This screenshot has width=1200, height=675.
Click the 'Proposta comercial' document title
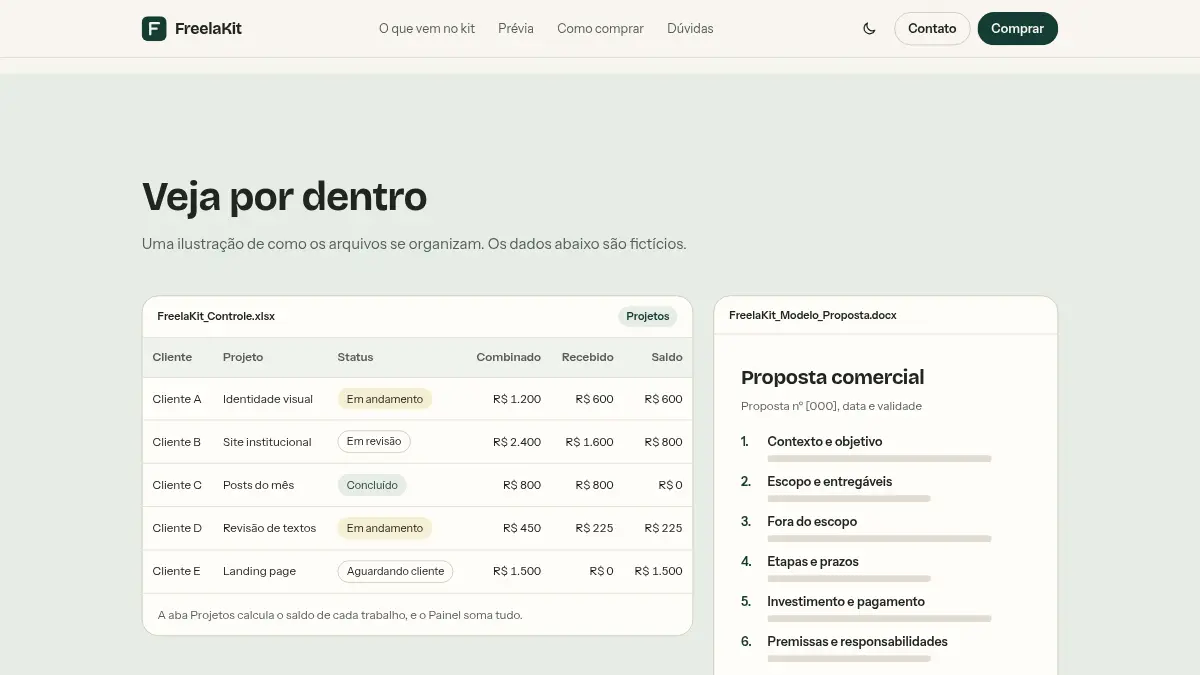(833, 377)
